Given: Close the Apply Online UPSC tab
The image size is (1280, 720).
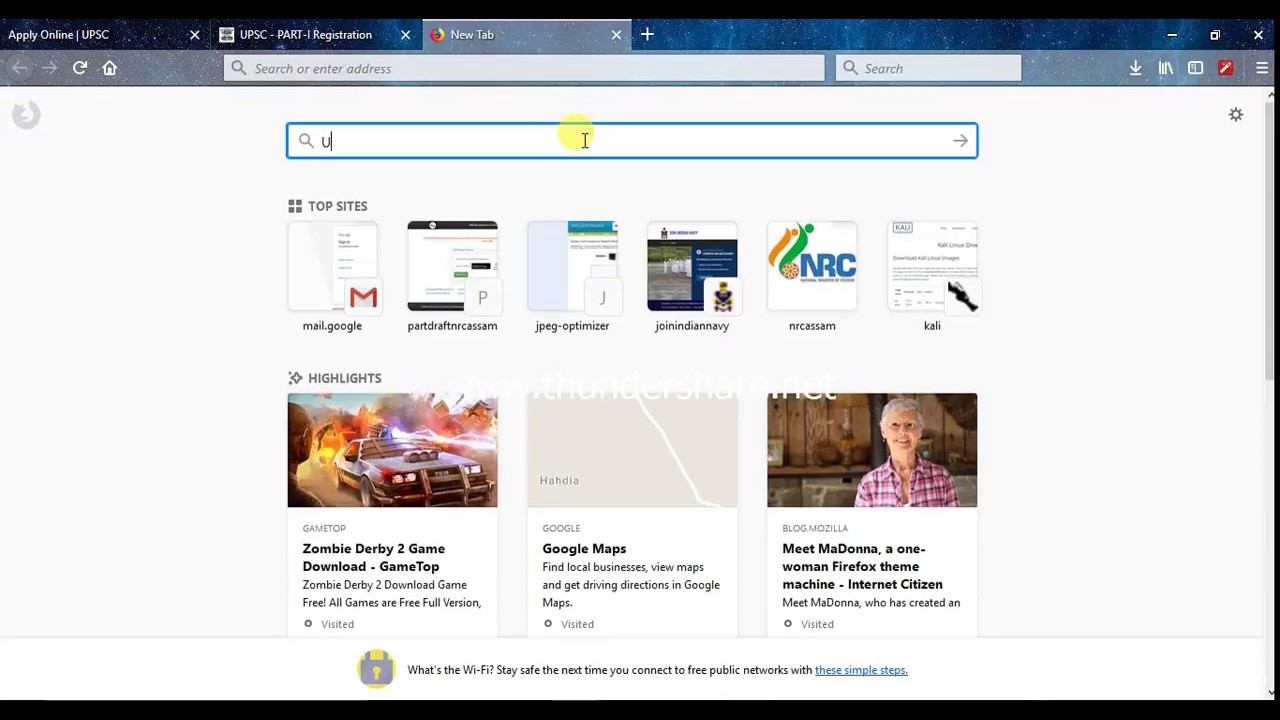Looking at the screenshot, I should point(194,35).
